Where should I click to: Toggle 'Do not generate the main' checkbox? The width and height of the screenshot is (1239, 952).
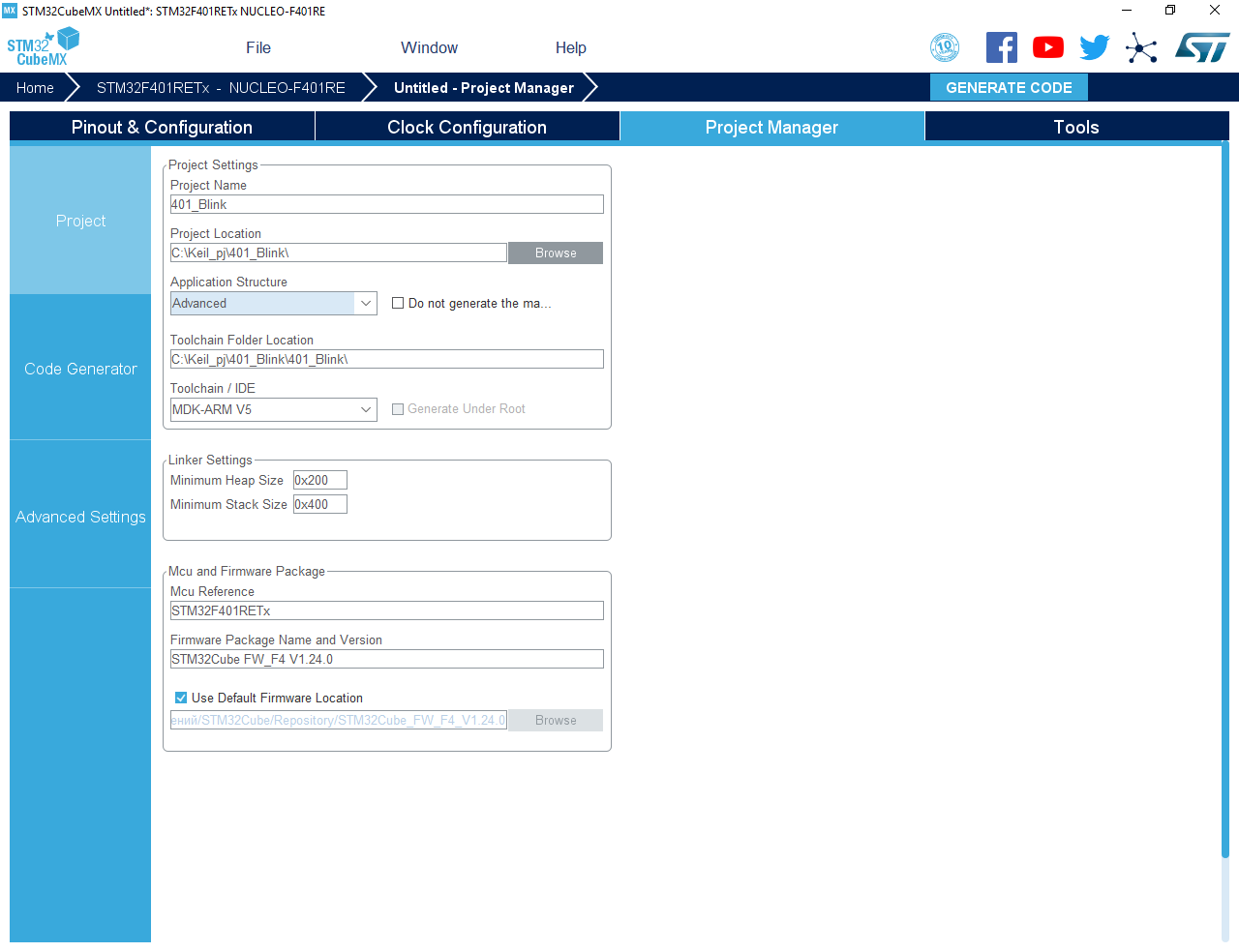click(x=398, y=303)
